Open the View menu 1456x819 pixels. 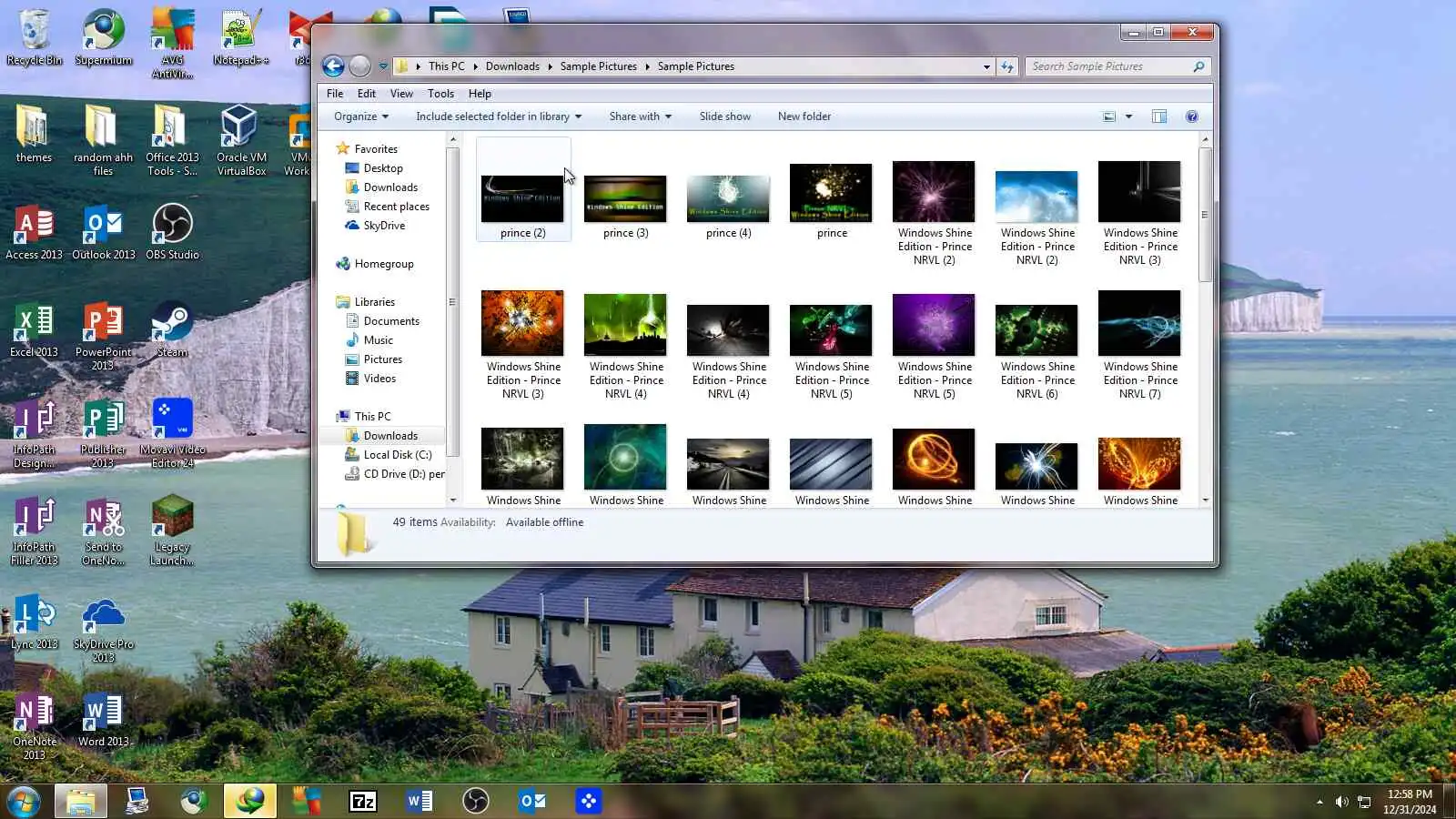(401, 94)
